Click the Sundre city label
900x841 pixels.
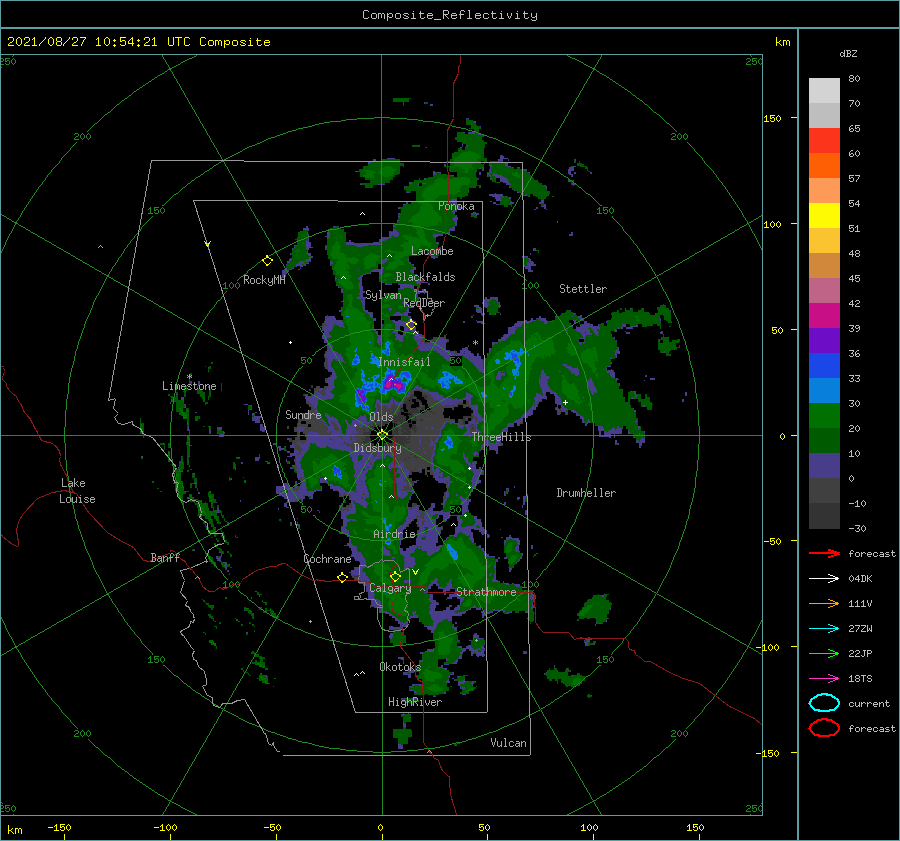pos(303,415)
